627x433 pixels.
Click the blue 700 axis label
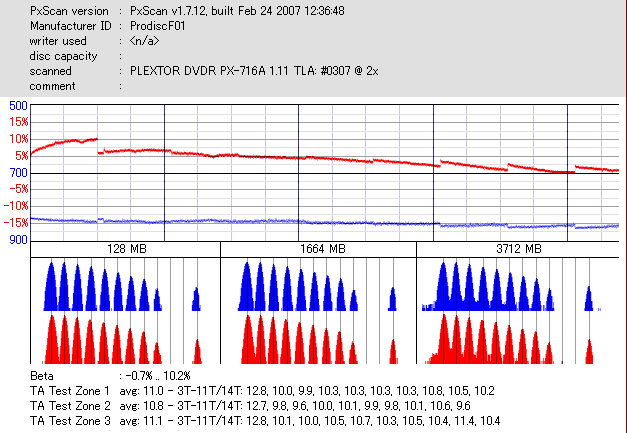click(x=18, y=173)
